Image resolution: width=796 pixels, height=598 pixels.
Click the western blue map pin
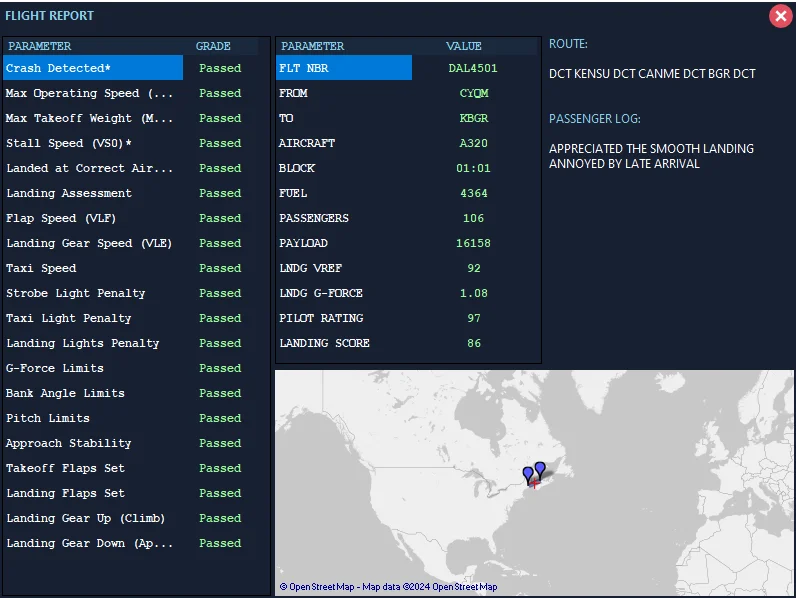(528, 474)
